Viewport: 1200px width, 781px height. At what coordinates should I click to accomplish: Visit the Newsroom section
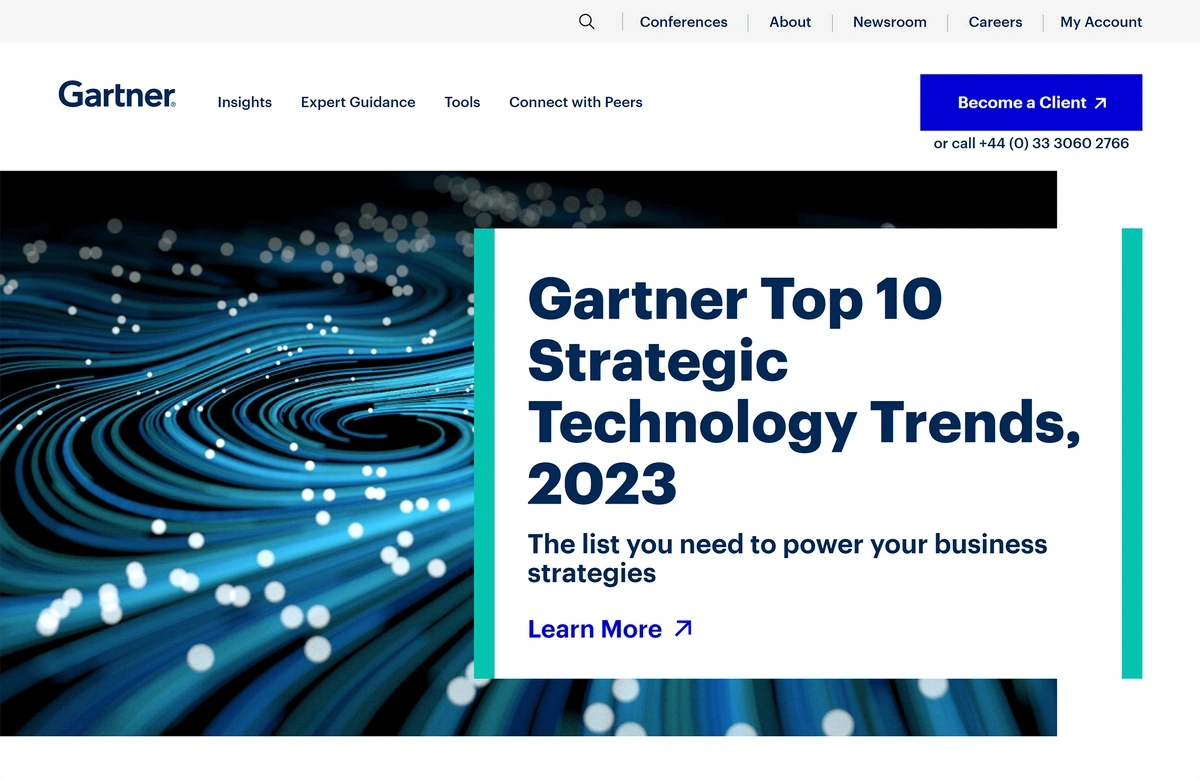[x=890, y=22]
